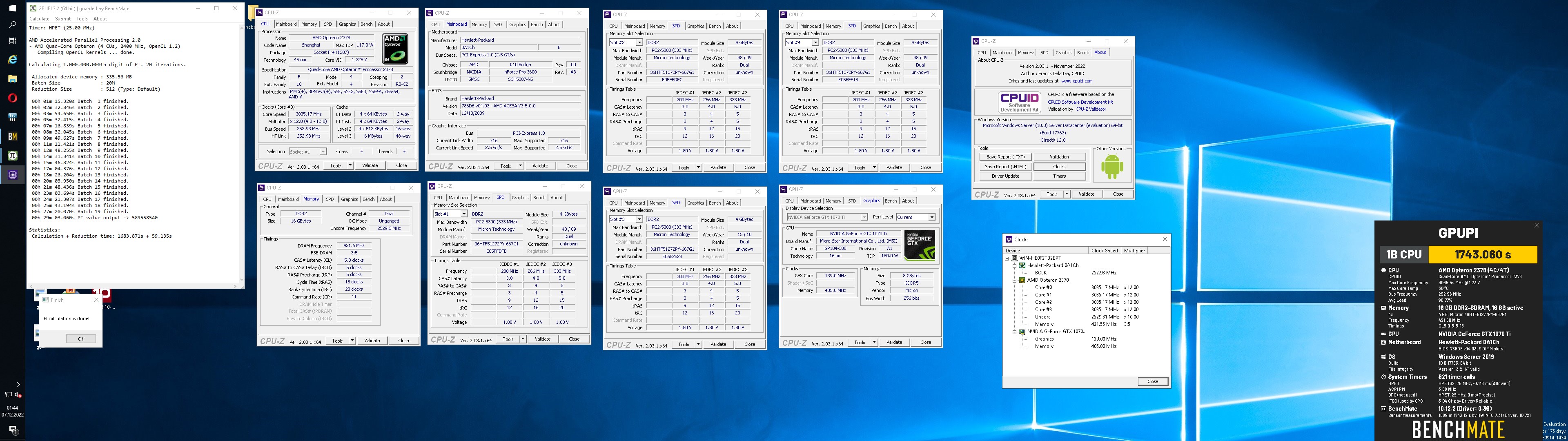Click the Timers button
This screenshot has height=441, width=1568.
point(1059,177)
